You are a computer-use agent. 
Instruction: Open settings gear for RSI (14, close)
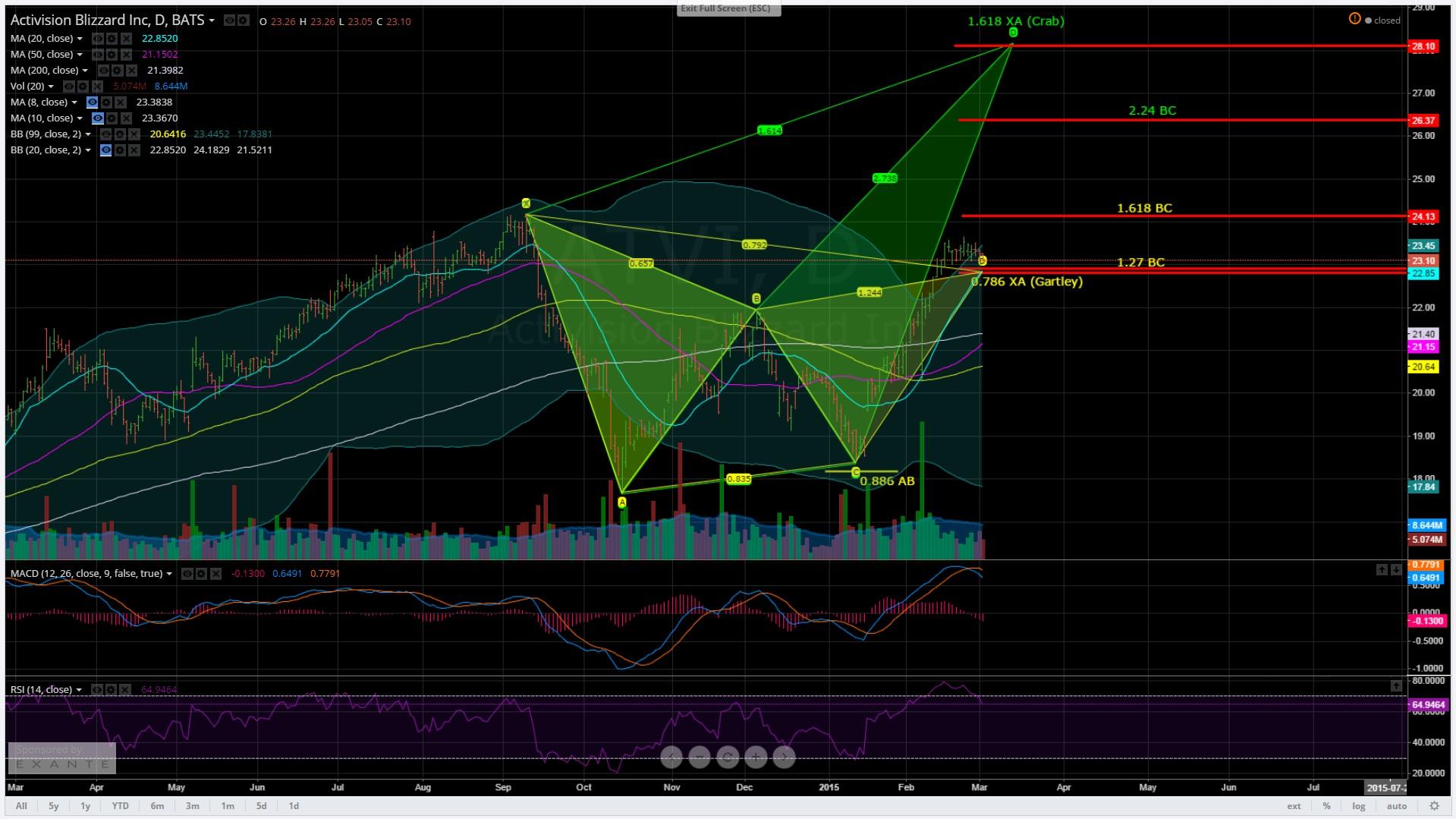pyautogui.click(x=111, y=689)
